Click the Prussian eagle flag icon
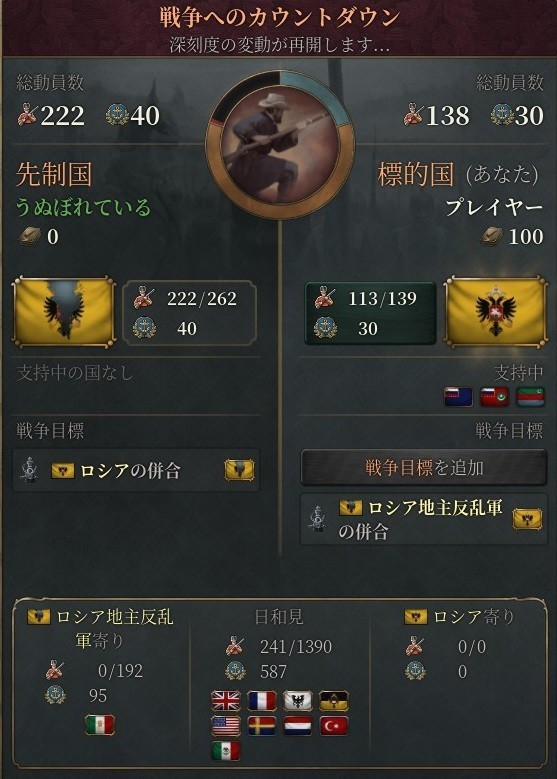 click(x=298, y=701)
